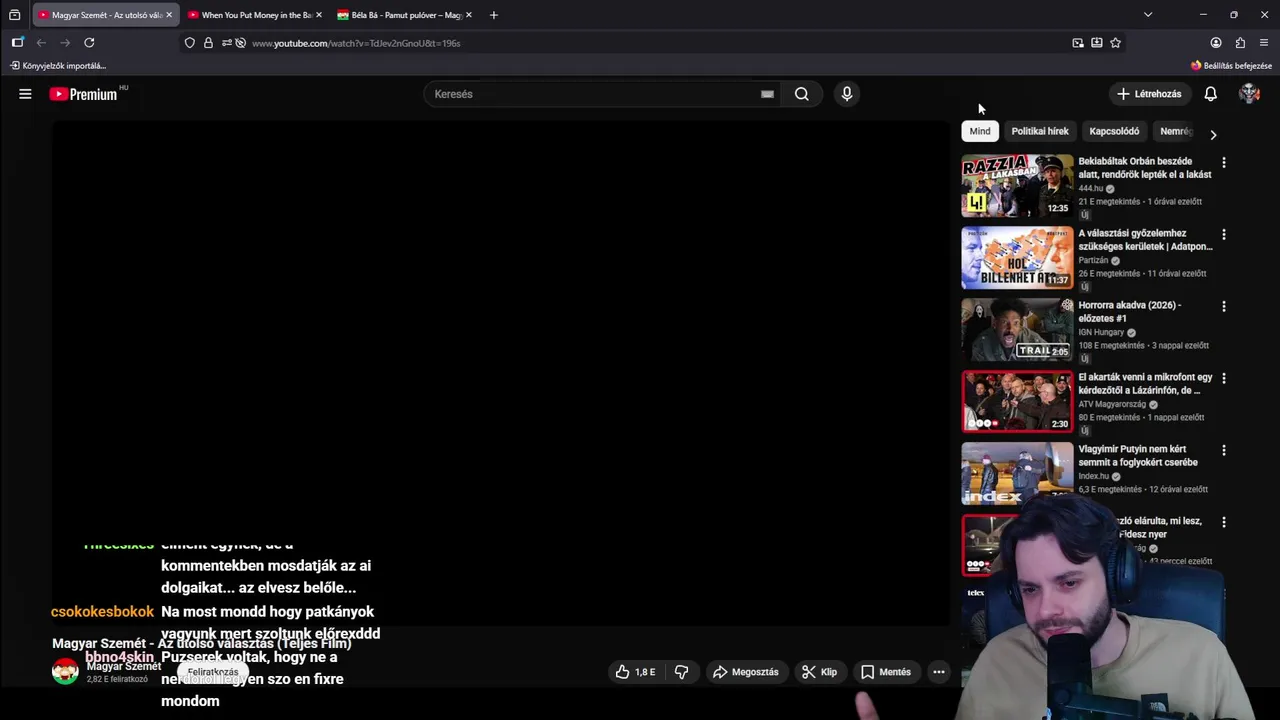Click the Megosztás share button
This screenshot has height=720, width=1280.
pyautogui.click(x=745, y=672)
